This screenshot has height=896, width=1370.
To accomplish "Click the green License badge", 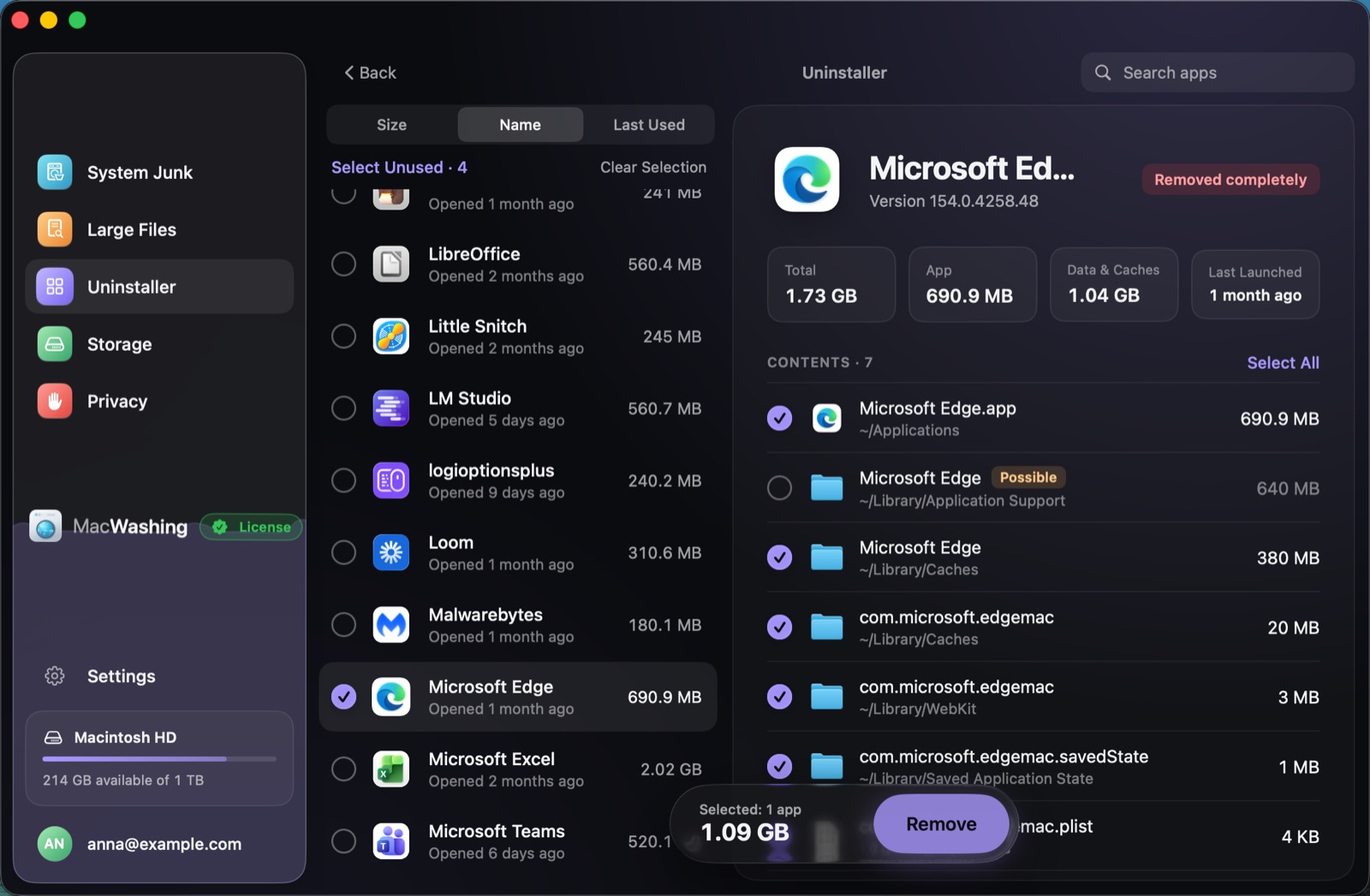I will (x=252, y=527).
